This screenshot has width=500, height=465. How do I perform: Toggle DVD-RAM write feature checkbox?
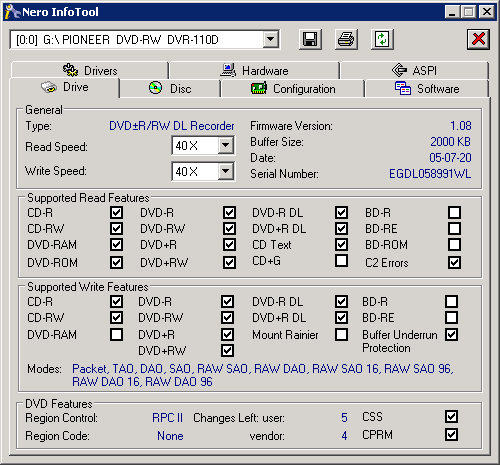(x=116, y=334)
